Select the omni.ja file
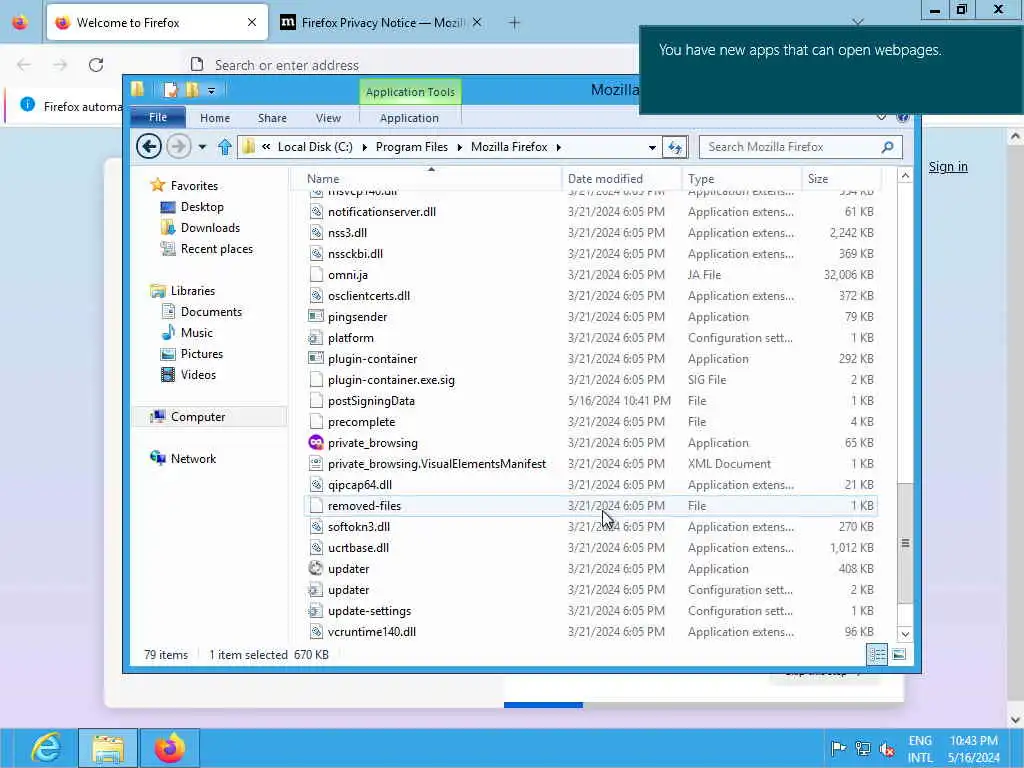 tap(348, 275)
